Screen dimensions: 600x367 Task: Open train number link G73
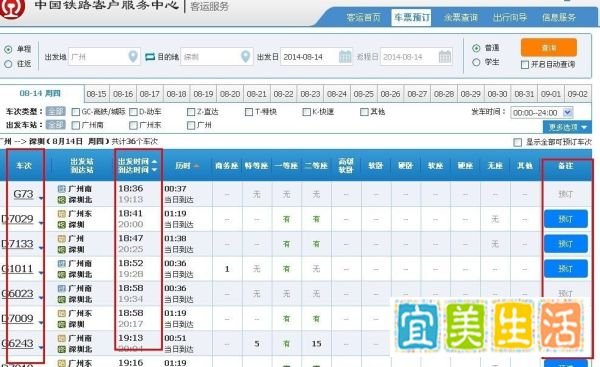(23, 194)
